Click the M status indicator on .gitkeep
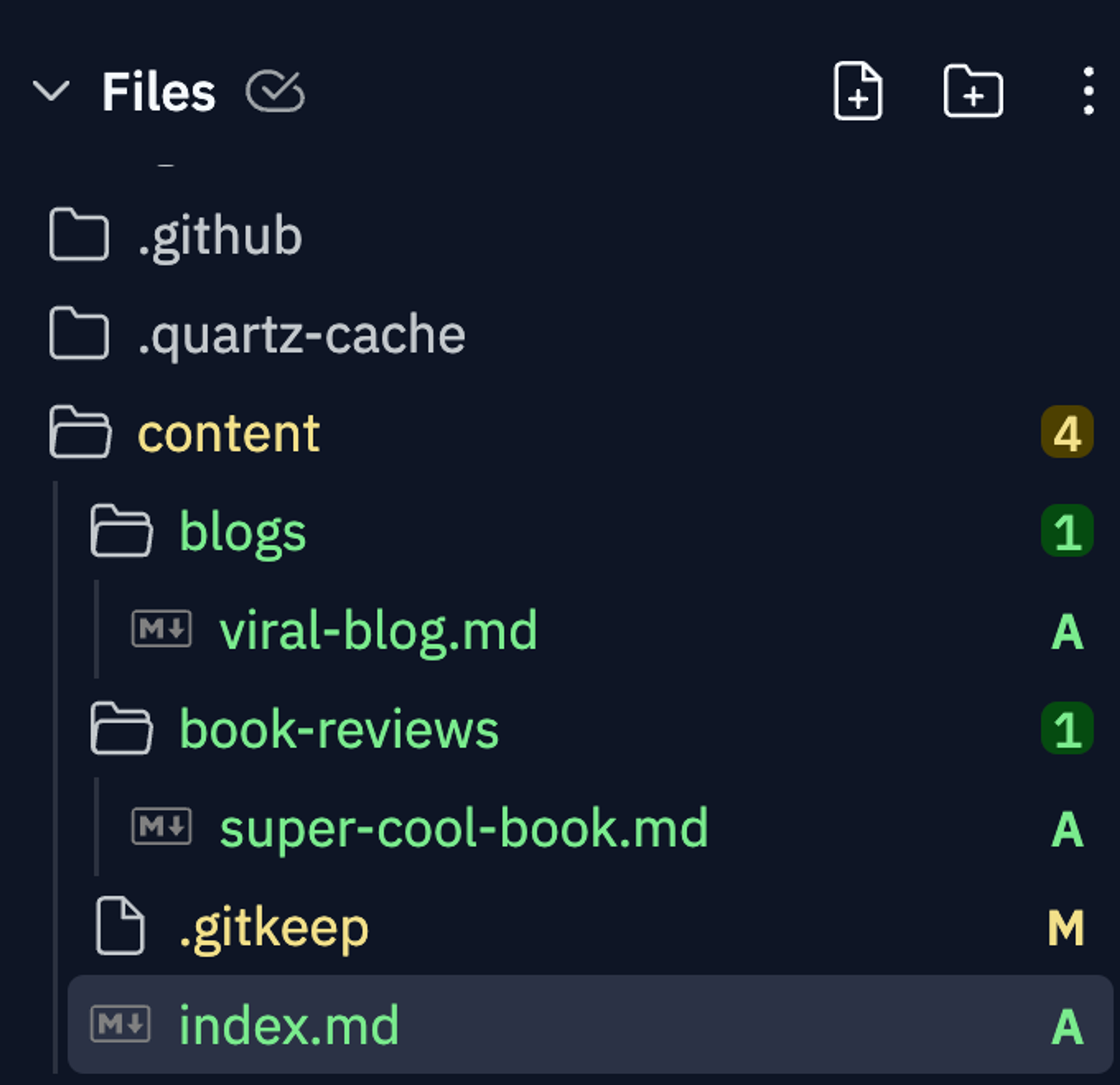Viewport: 1120px width, 1085px height. click(1066, 928)
